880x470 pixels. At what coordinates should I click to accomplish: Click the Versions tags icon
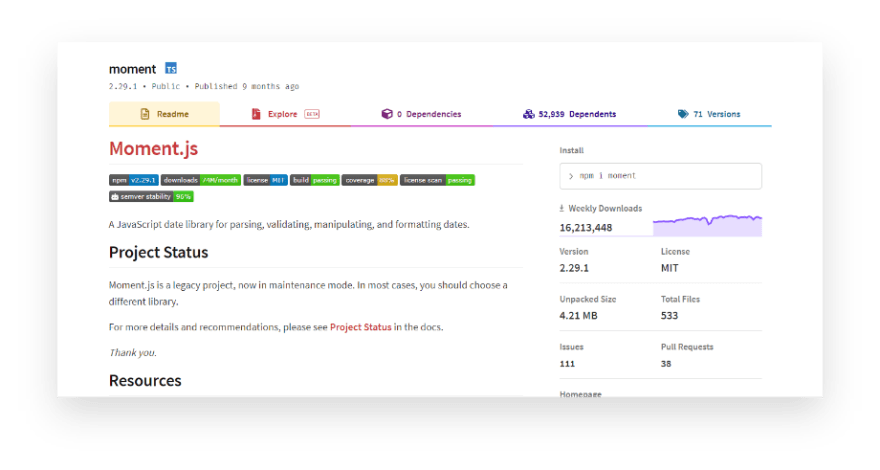(x=683, y=114)
